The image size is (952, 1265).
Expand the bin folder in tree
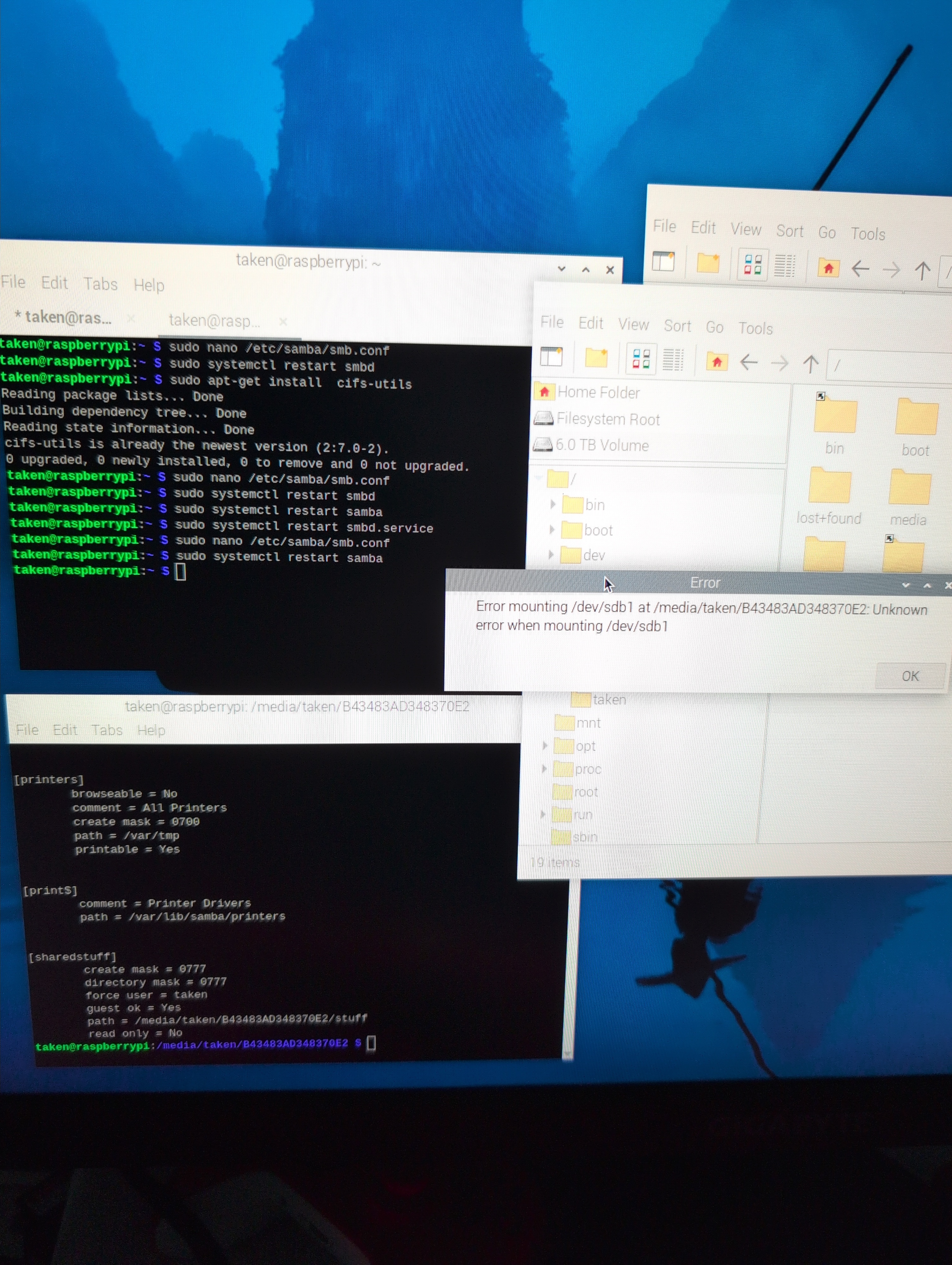[x=553, y=504]
